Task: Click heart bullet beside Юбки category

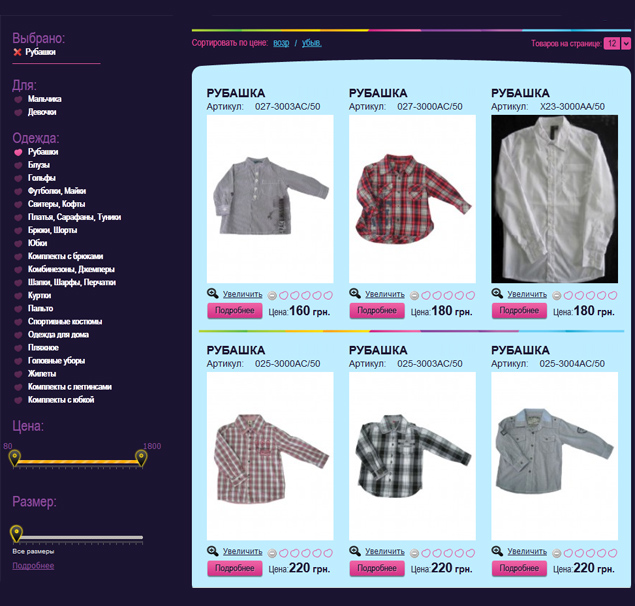Action: pos(18,243)
